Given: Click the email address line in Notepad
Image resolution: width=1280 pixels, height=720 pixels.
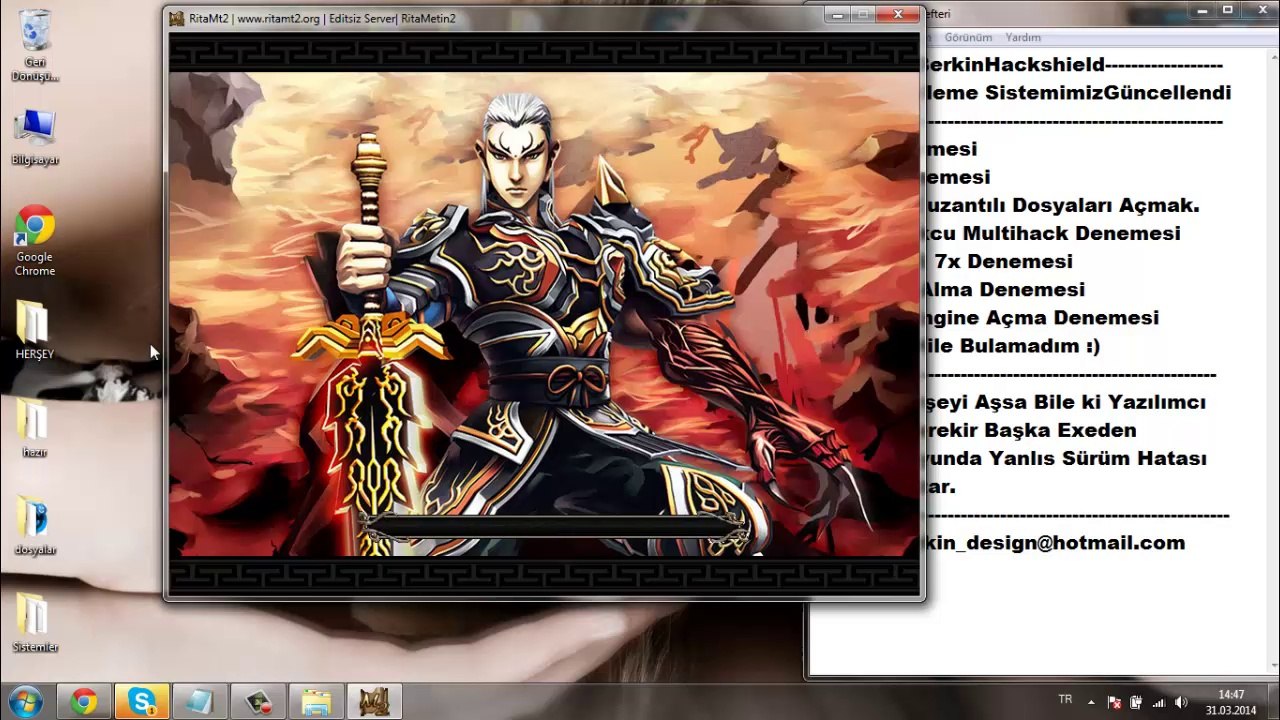Looking at the screenshot, I should [1054, 543].
